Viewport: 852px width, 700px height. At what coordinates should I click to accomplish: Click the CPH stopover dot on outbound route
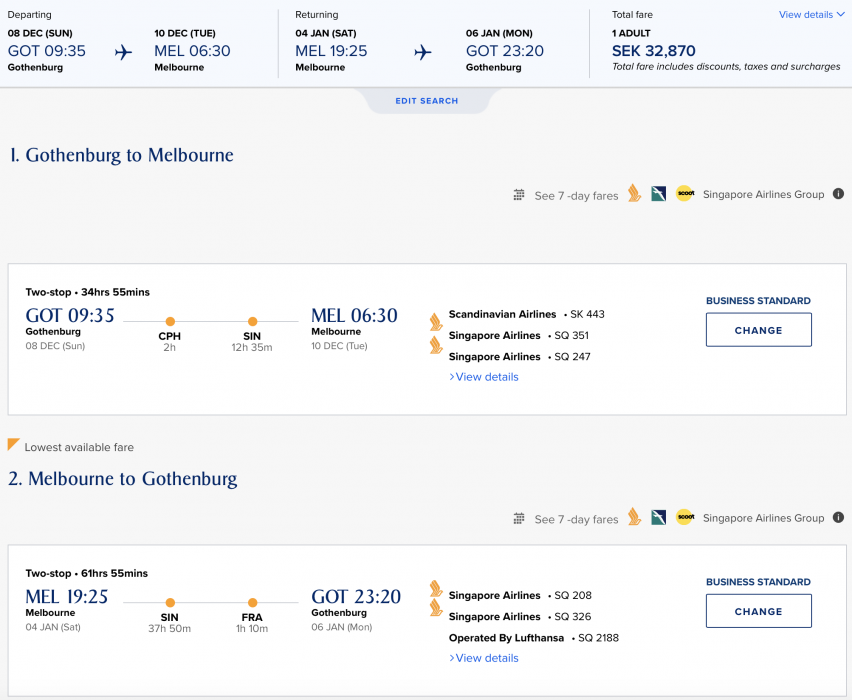coord(170,321)
